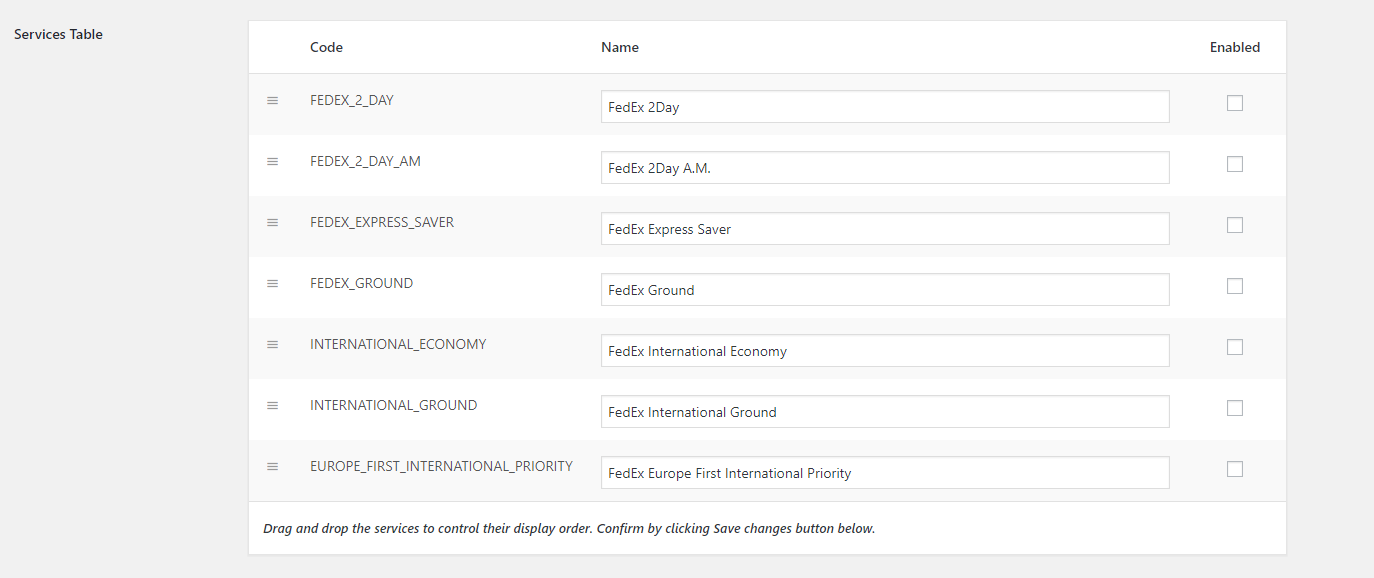
Task: Enable FedEx International Economy service
Action: (1235, 347)
